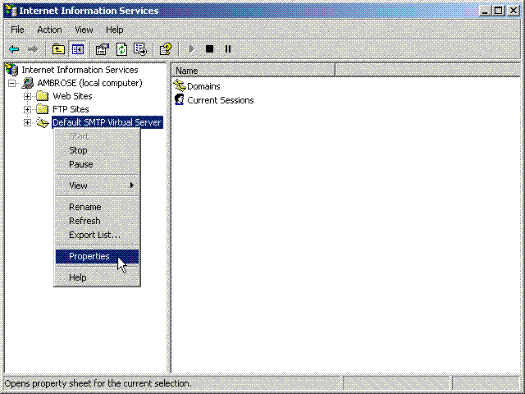Image resolution: width=525 pixels, height=394 pixels.
Task: Choose Help from the context menu
Action: coord(97,278)
